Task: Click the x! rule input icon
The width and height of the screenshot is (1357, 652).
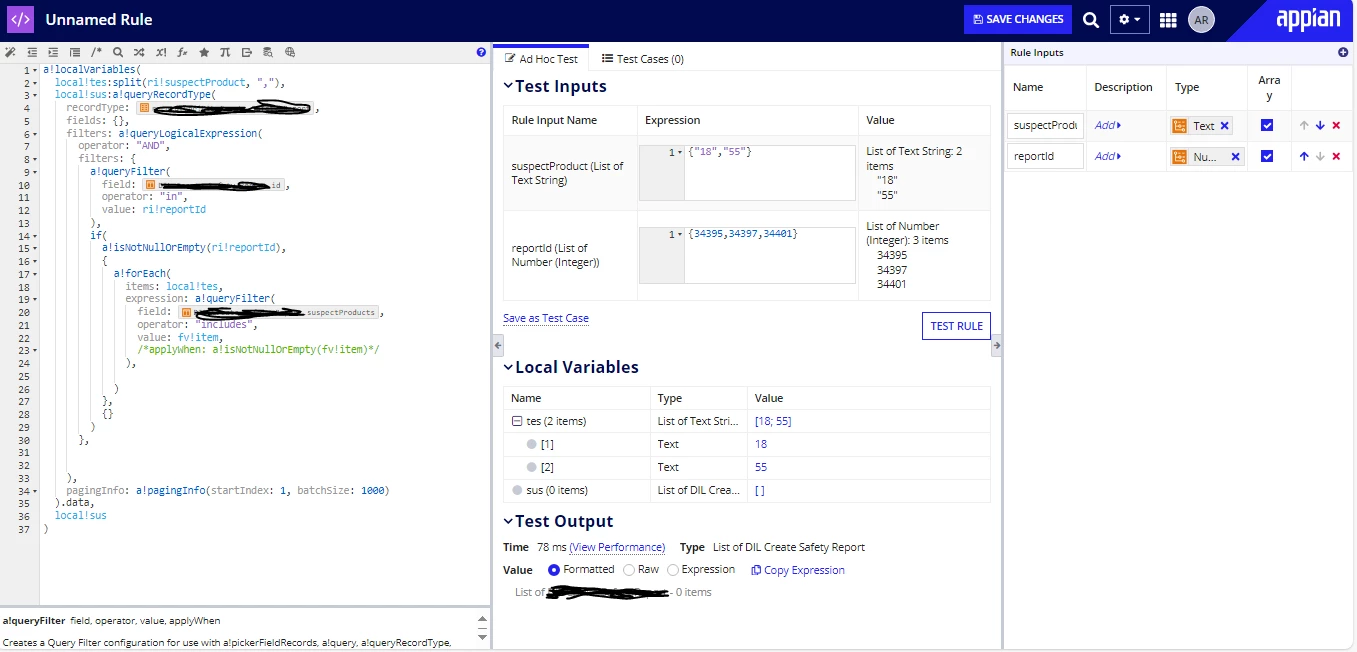Action: point(161,52)
